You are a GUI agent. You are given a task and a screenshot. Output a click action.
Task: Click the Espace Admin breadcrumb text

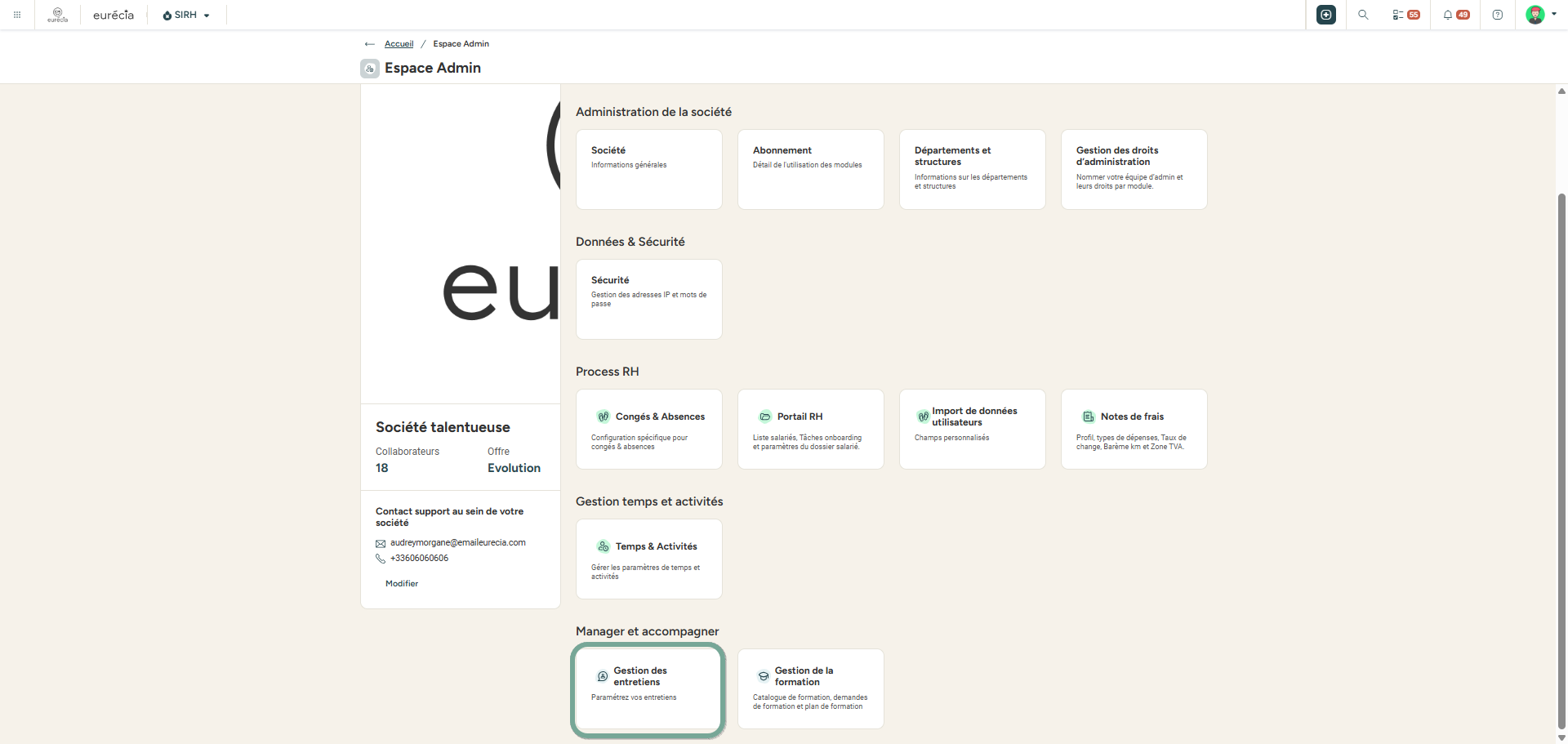point(461,44)
